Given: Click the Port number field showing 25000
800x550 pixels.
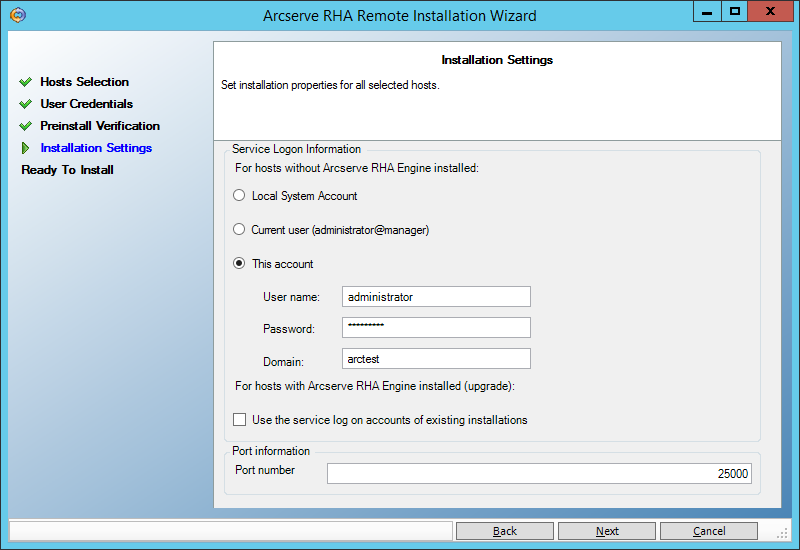Looking at the screenshot, I should coord(539,473).
